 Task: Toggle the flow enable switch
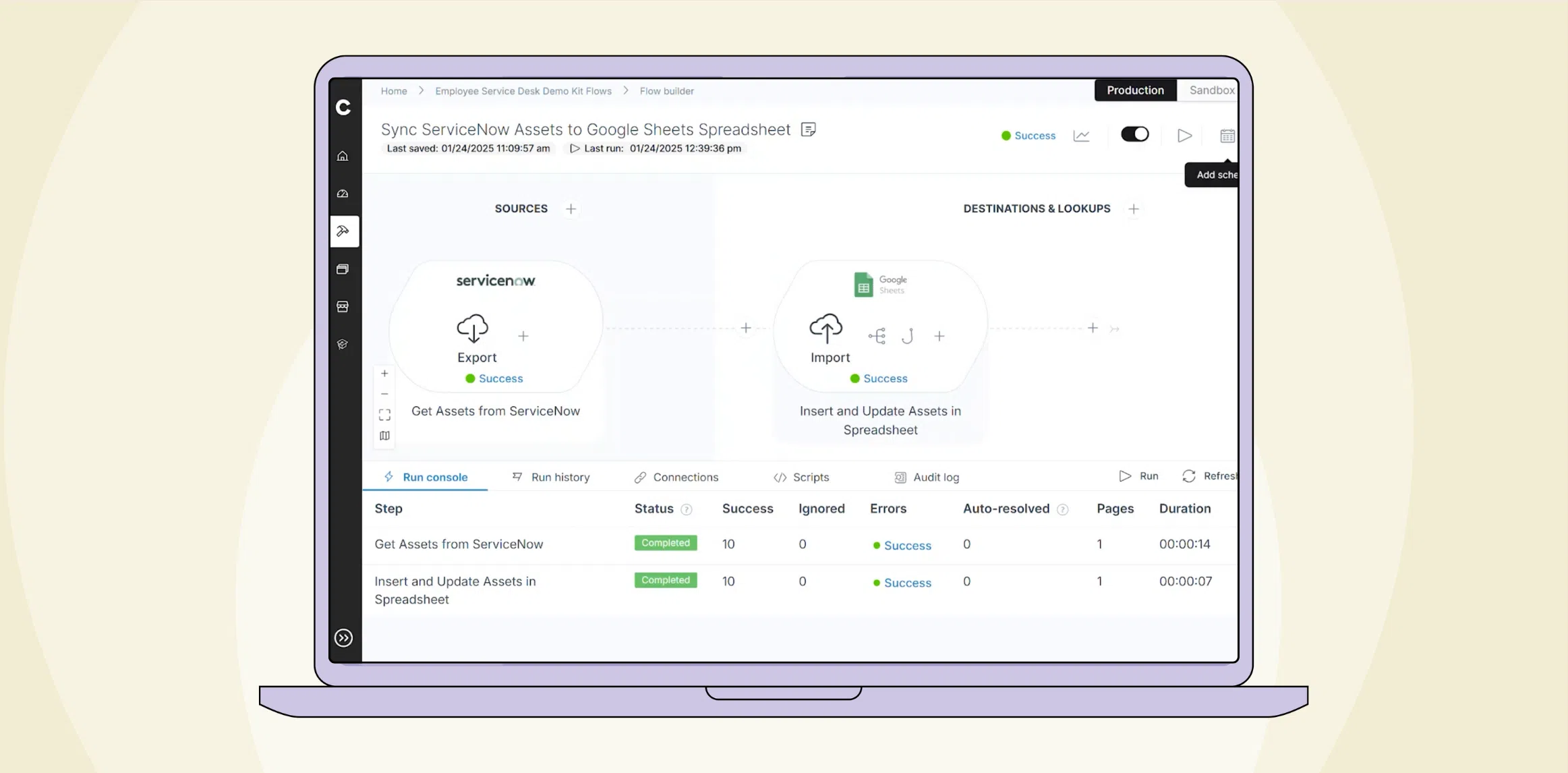[x=1135, y=134]
